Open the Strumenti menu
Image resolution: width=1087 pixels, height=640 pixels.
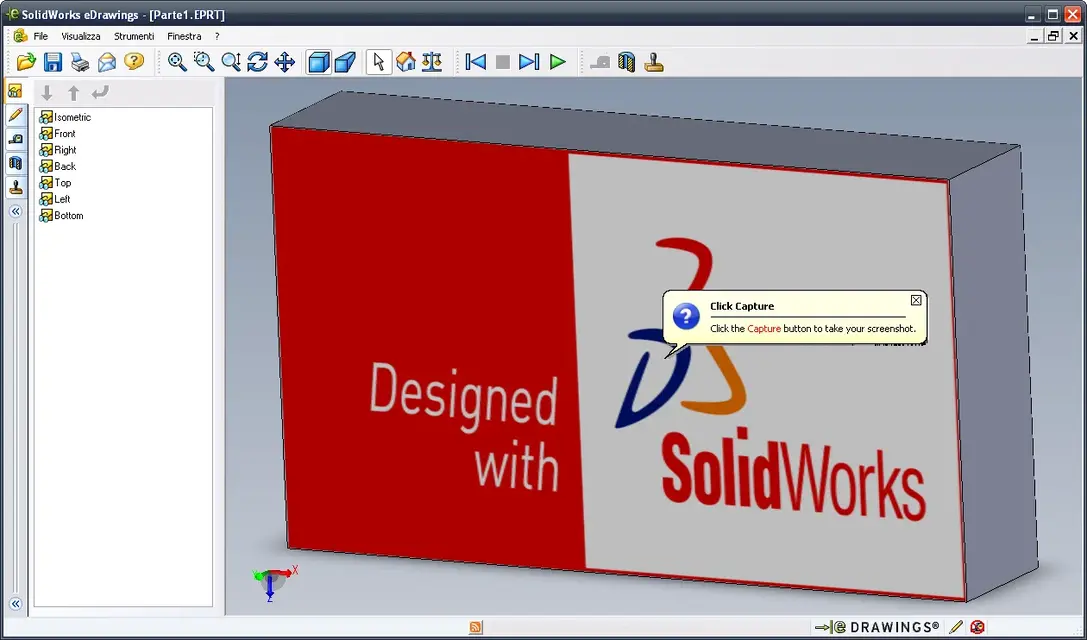click(x=134, y=36)
